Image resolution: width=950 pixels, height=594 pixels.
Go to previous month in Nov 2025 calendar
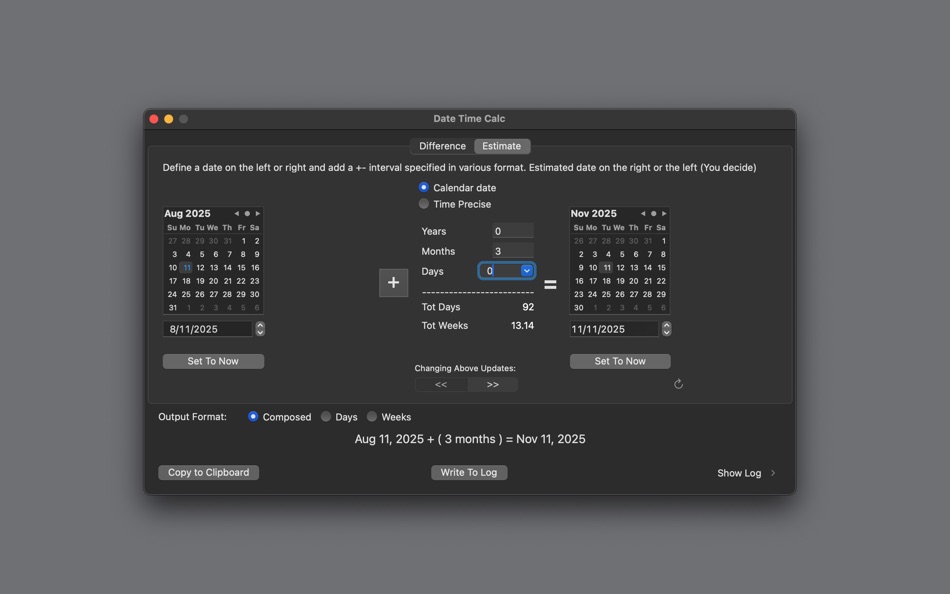643,213
